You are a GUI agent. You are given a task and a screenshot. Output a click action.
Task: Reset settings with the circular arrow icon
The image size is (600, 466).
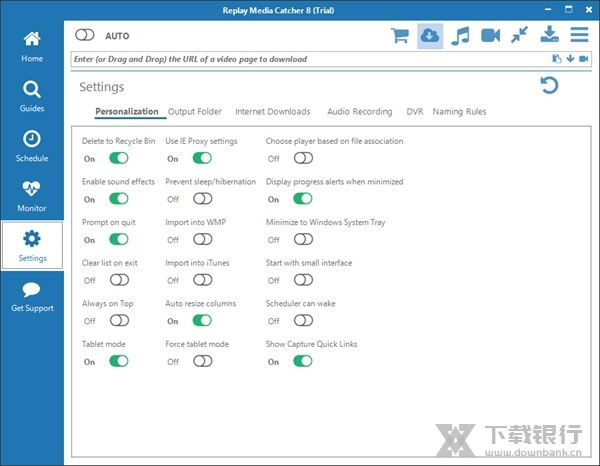[548, 87]
